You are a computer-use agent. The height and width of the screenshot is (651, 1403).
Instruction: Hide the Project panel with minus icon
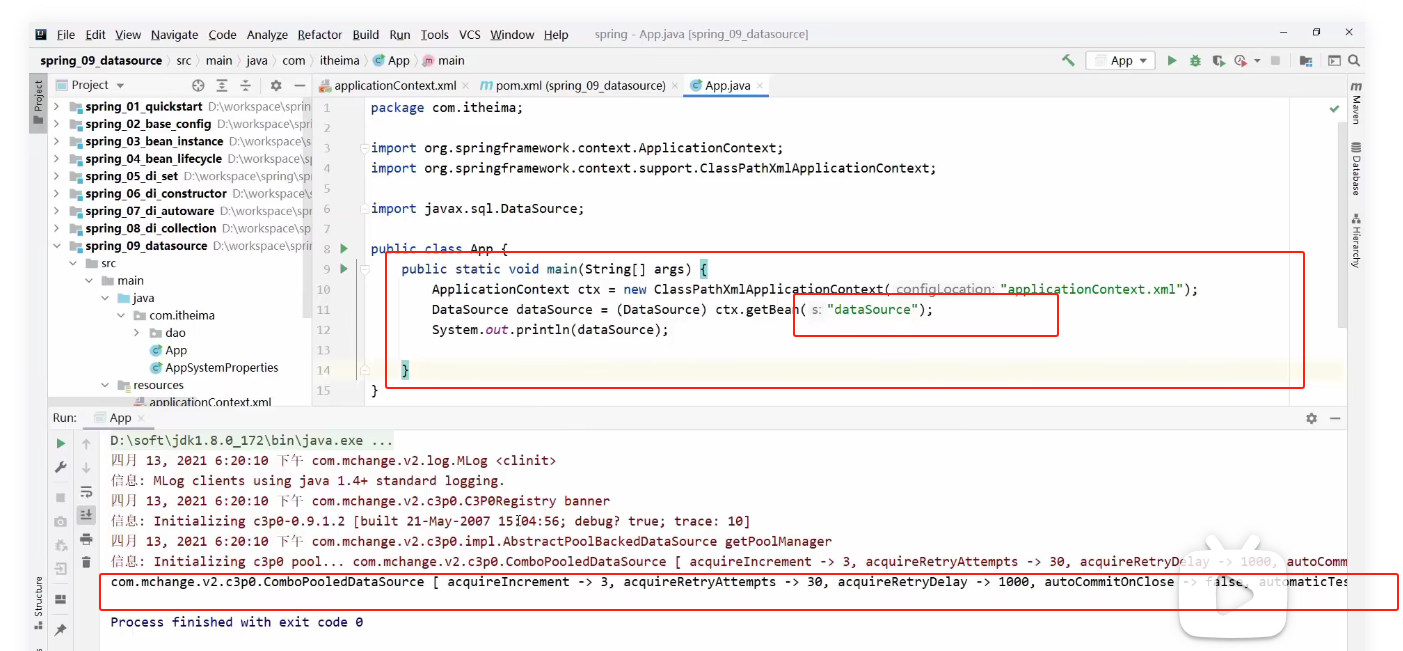click(x=298, y=85)
